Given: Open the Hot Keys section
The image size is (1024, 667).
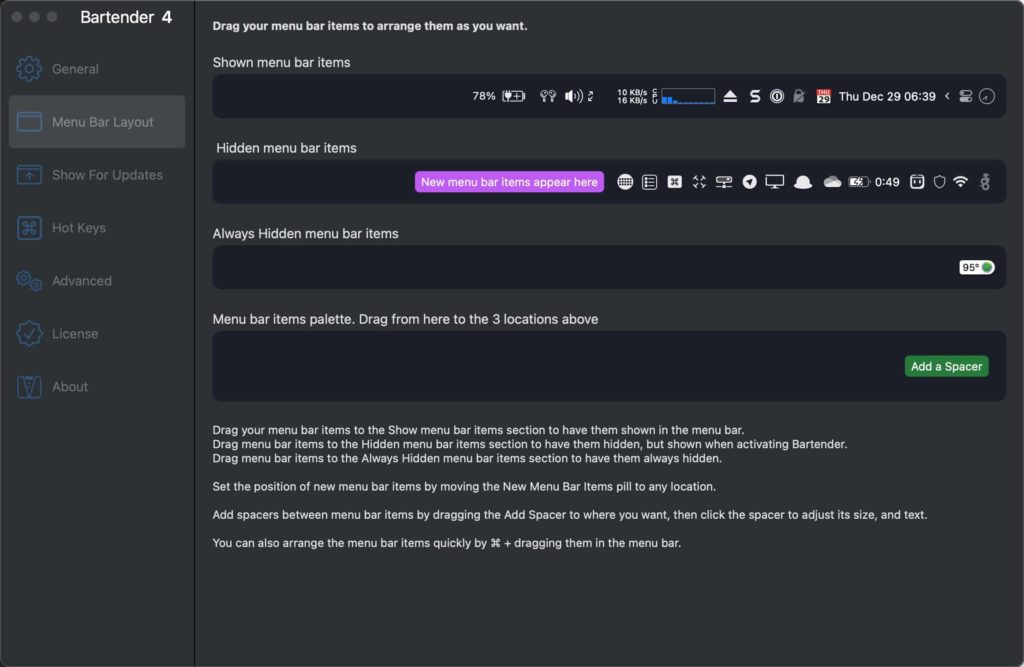Looking at the screenshot, I should point(97,227).
